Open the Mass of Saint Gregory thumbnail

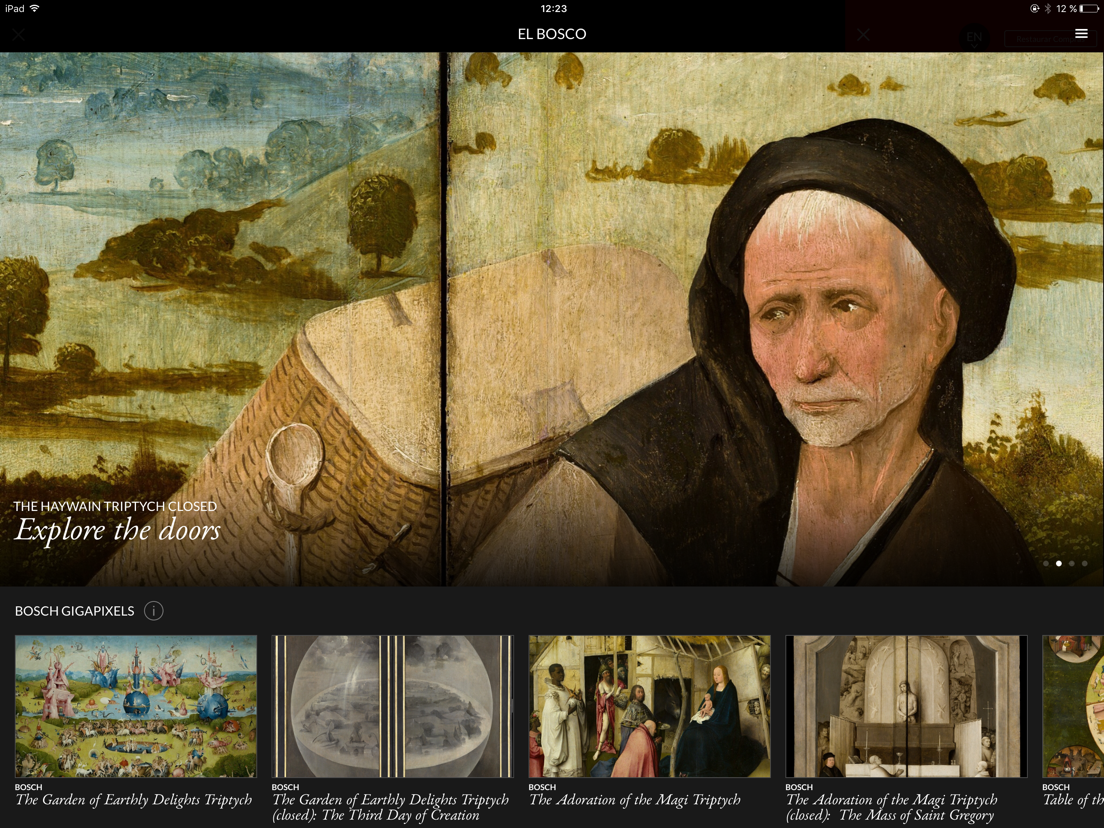(x=906, y=706)
